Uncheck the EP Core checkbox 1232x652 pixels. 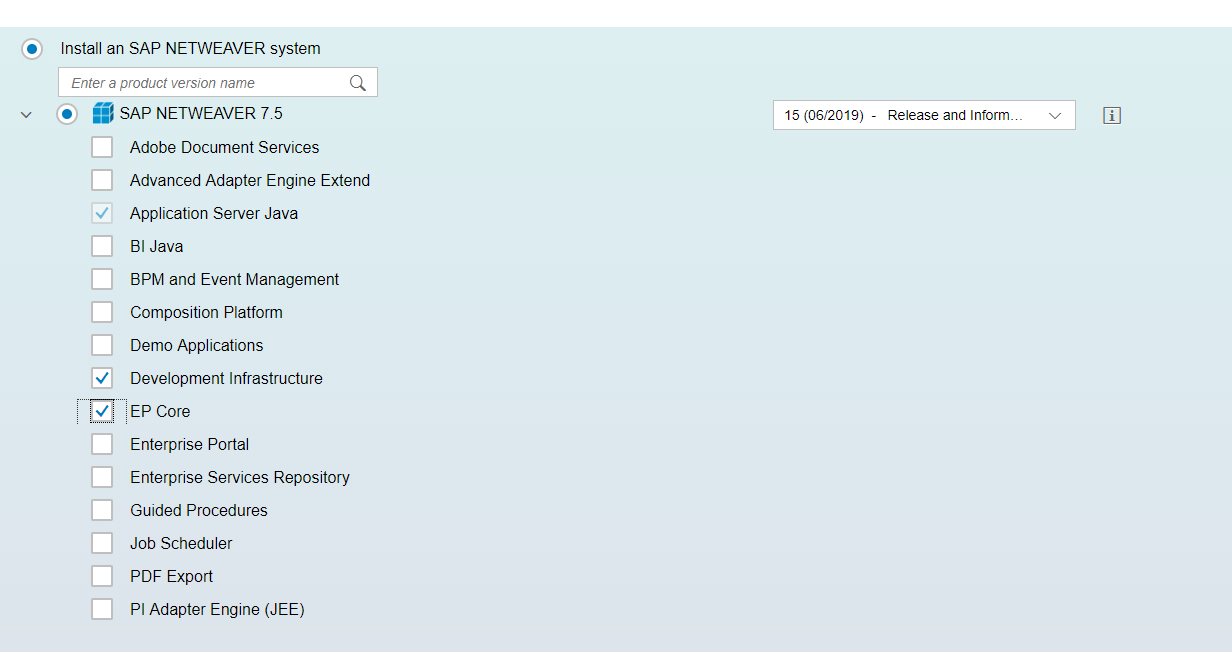click(102, 411)
